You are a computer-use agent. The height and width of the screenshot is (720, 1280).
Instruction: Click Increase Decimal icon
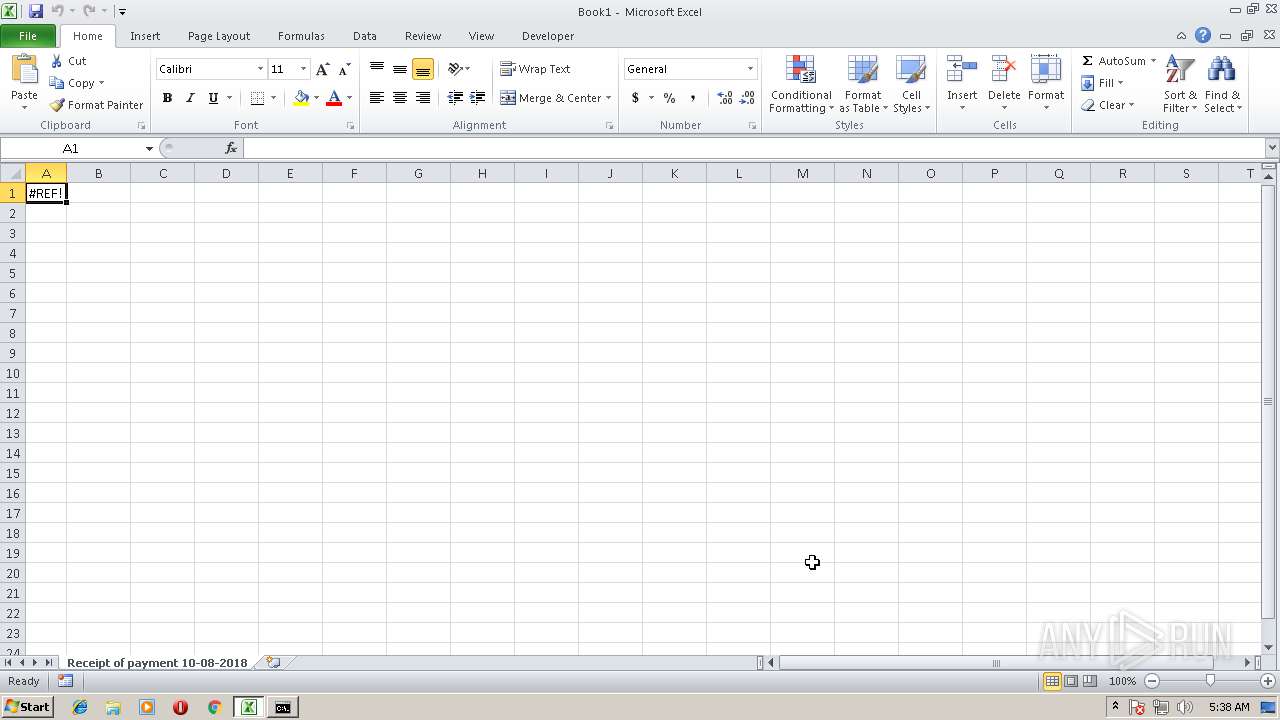(725, 98)
